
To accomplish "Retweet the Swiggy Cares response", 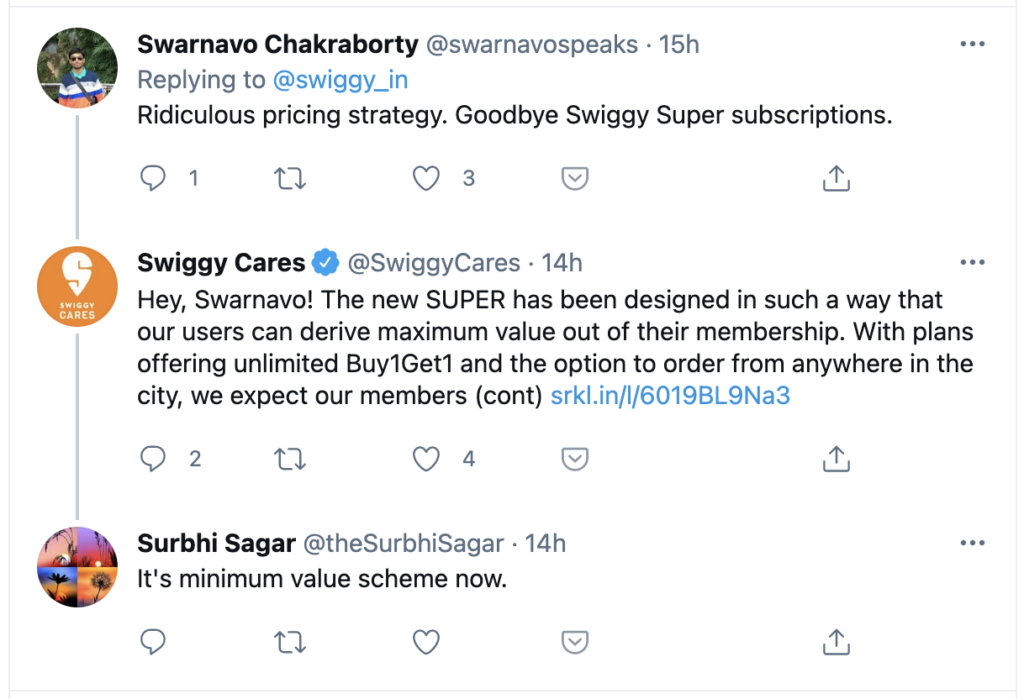I will coord(290,459).
